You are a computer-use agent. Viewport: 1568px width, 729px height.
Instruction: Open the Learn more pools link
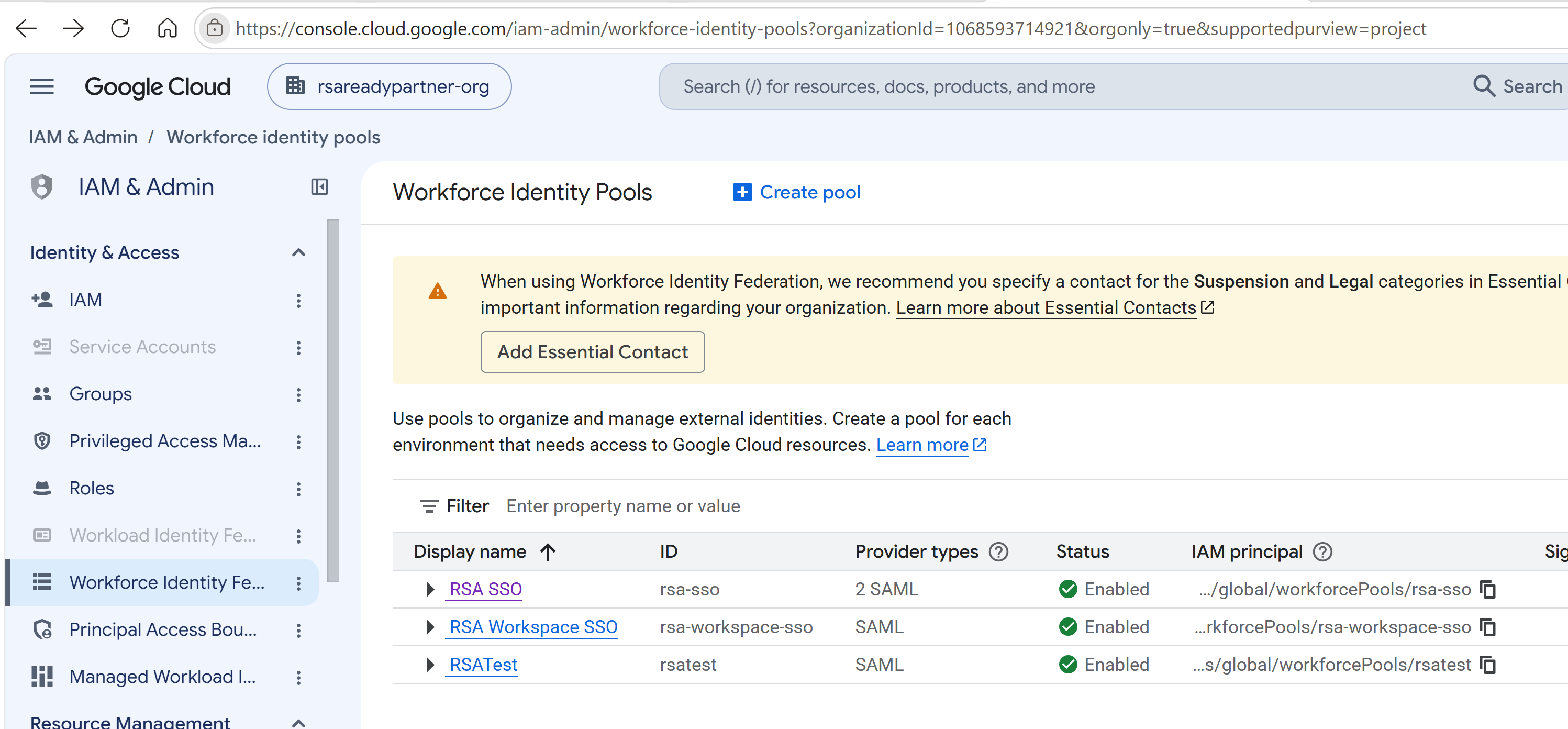(x=931, y=445)
